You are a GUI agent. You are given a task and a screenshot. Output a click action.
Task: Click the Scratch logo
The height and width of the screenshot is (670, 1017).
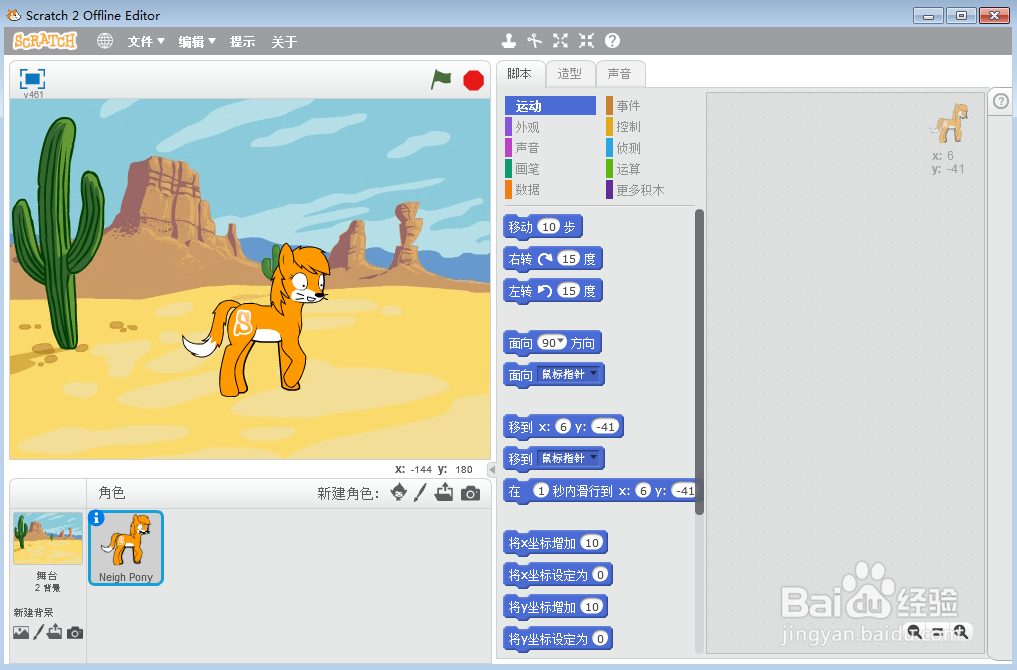click(x=45, y=41)
